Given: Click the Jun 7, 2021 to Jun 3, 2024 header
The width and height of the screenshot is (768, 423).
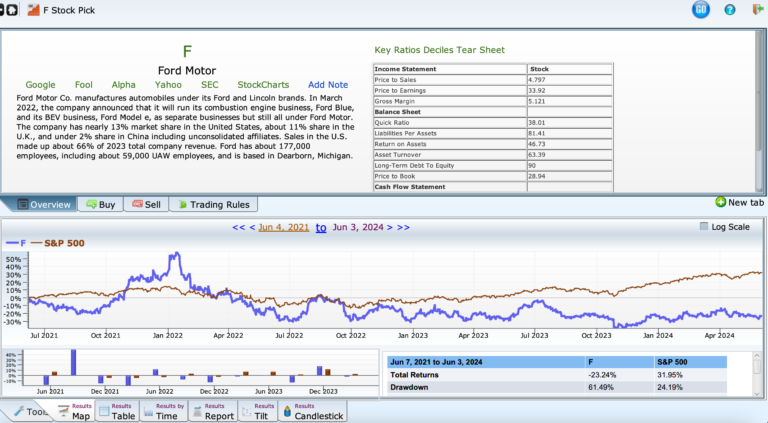Looking at the screenshot, I should click(x=436, y=362).
